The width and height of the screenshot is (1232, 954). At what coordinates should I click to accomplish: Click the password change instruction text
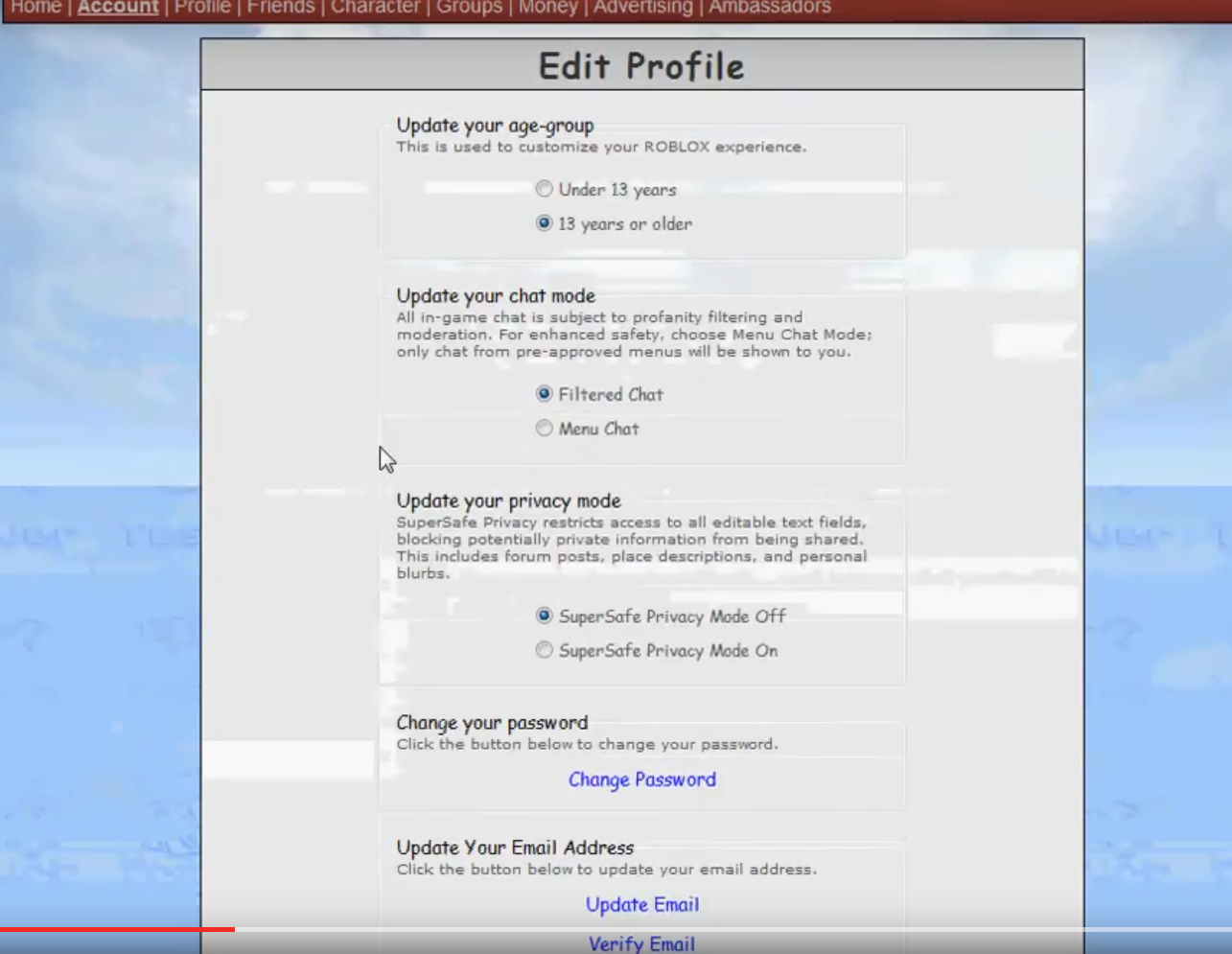coord(588,744)
